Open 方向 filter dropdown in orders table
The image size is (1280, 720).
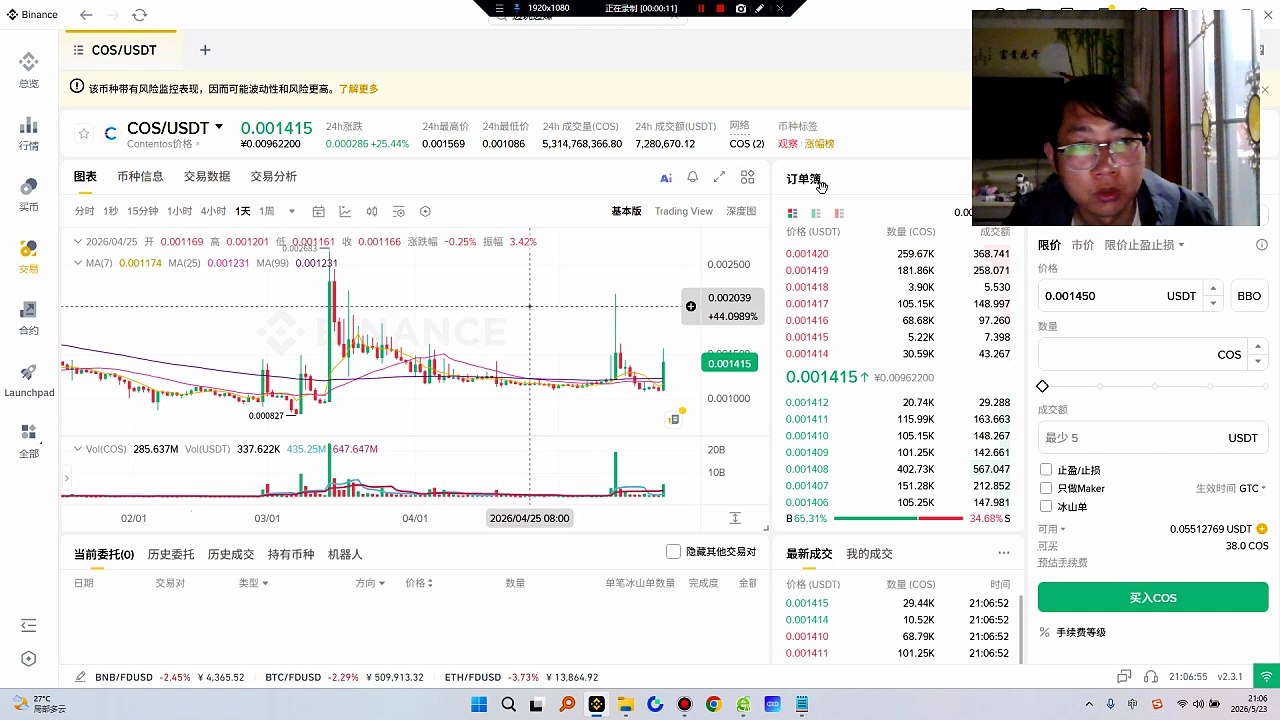tap(370, 583)
